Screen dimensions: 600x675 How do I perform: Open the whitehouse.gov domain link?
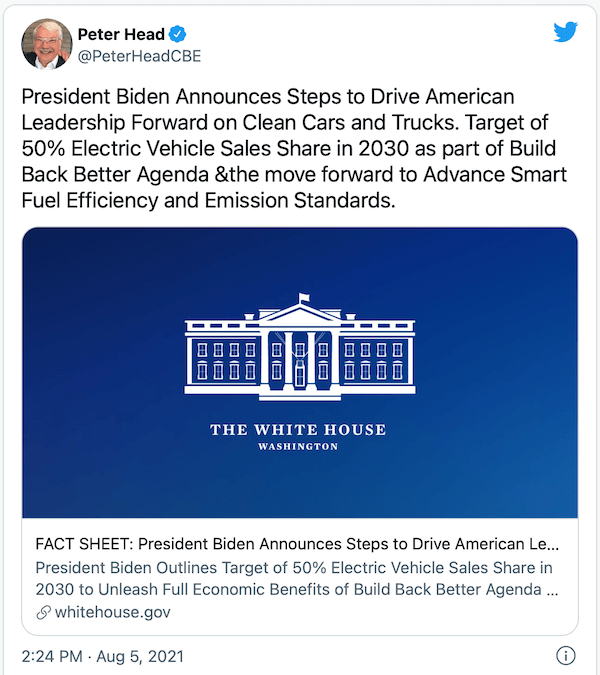click(x=112, y=610)
